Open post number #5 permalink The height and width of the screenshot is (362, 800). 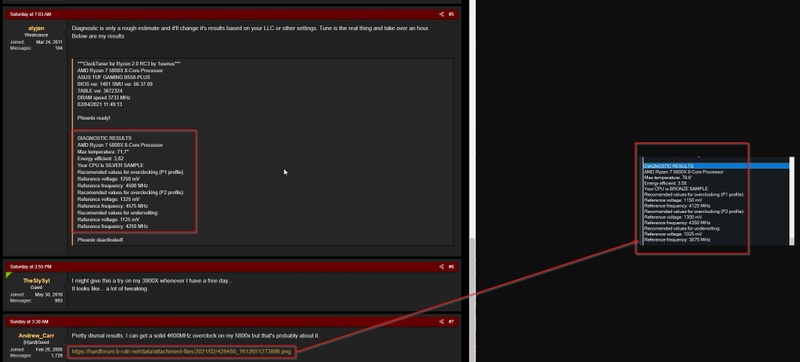click(x=451, y=14)
